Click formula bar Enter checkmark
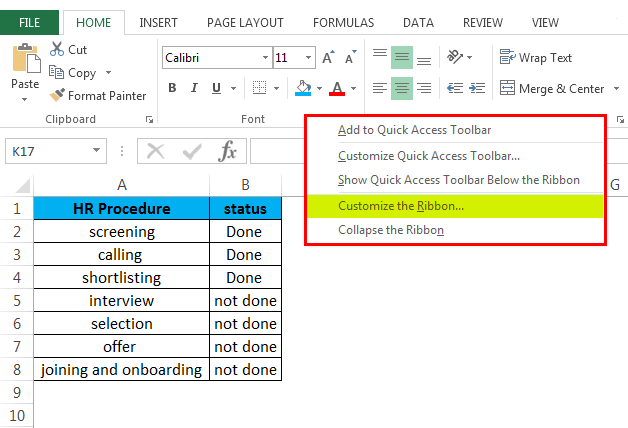628x428 pixels. [192, 151]
